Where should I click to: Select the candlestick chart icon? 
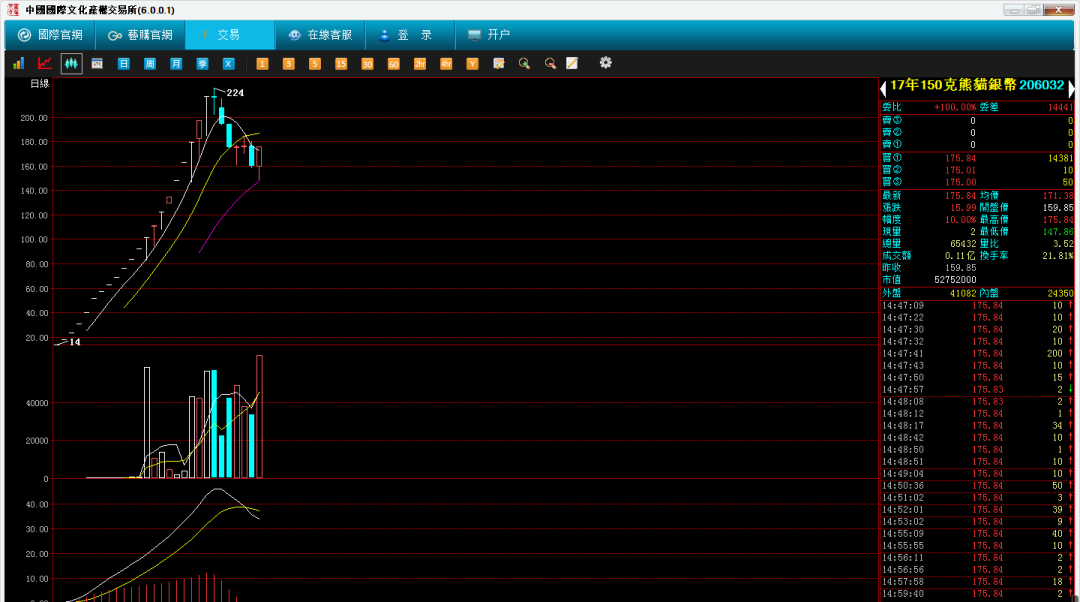[71, 63]
